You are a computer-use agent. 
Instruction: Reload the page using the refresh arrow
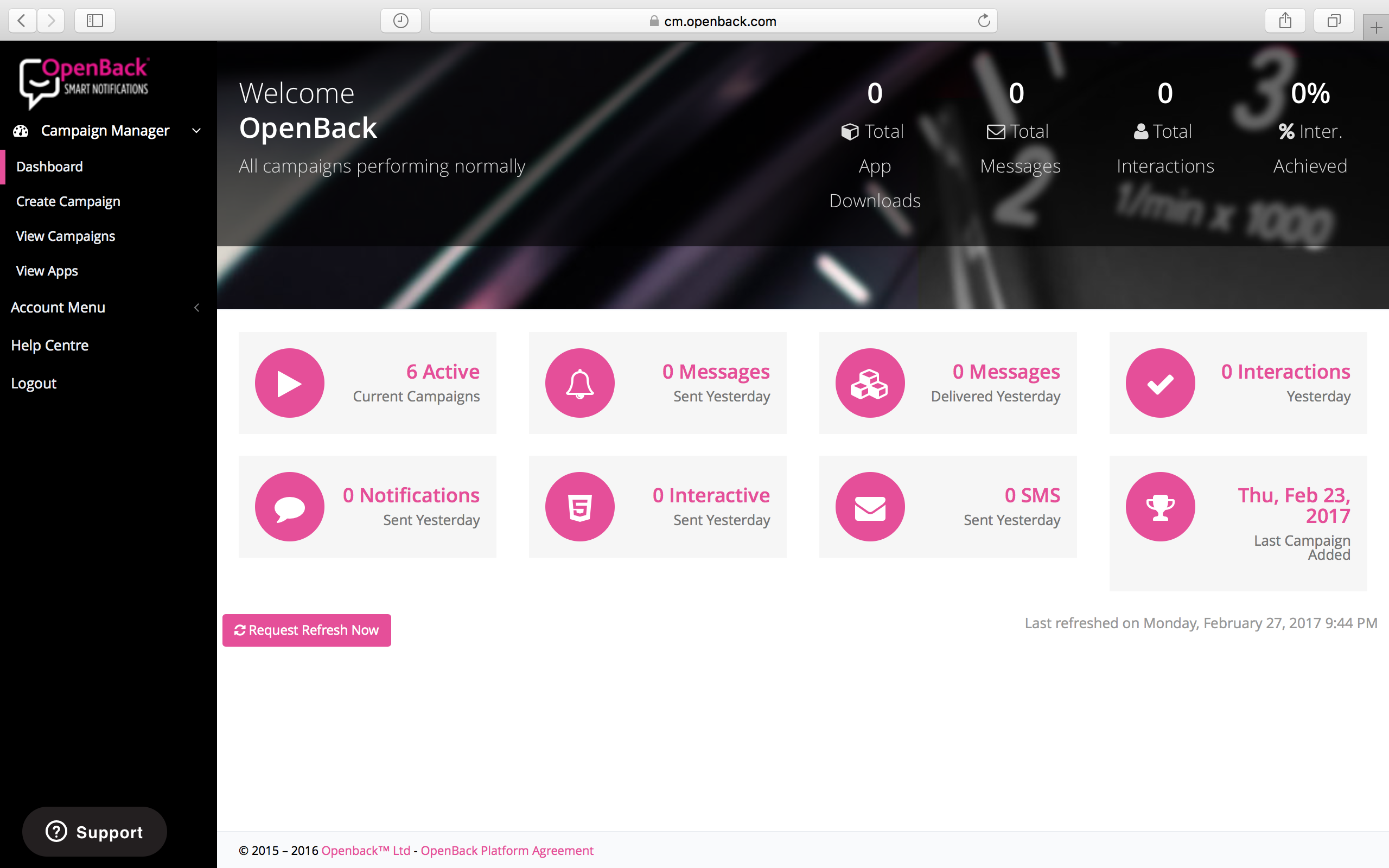(984, 21)
